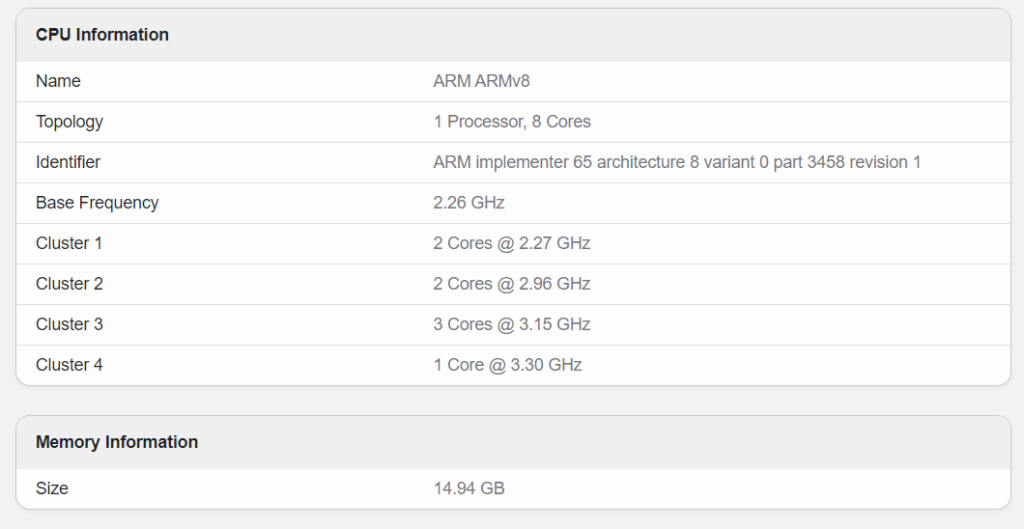Select the Name row label
Viewport: 1024px width, 529px height.
click(58, 81)
